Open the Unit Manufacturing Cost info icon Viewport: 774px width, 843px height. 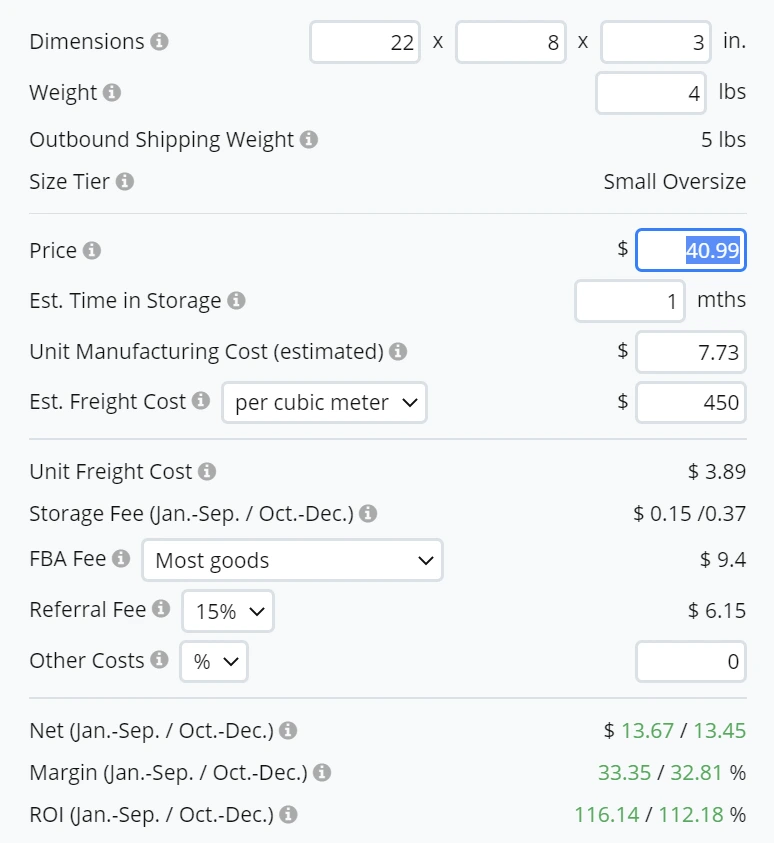coord(398,351)
